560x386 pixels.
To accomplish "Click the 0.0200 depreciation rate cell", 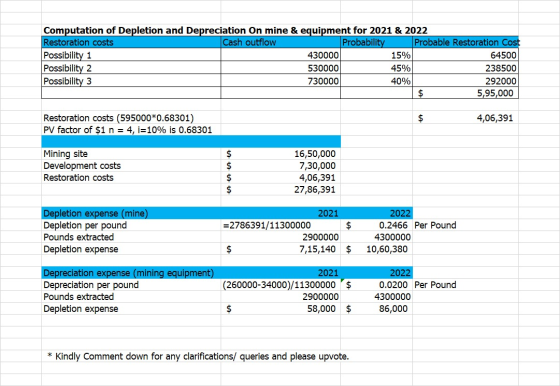I will (x=393, y=285).
